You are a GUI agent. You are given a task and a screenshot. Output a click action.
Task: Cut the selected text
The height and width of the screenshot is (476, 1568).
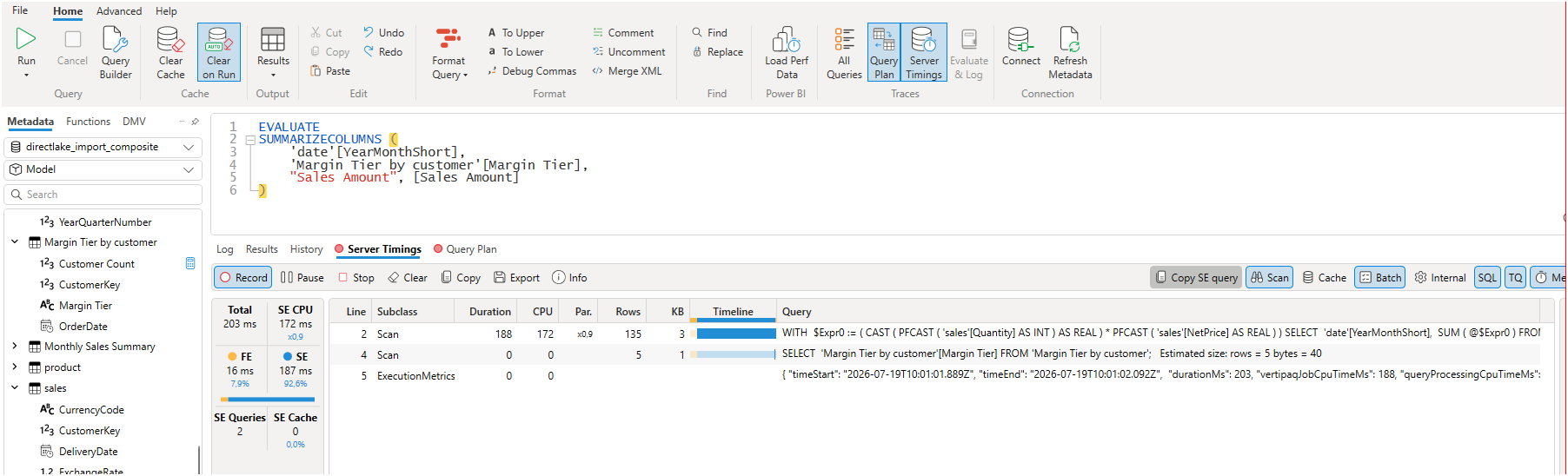(x=327, y=33)
